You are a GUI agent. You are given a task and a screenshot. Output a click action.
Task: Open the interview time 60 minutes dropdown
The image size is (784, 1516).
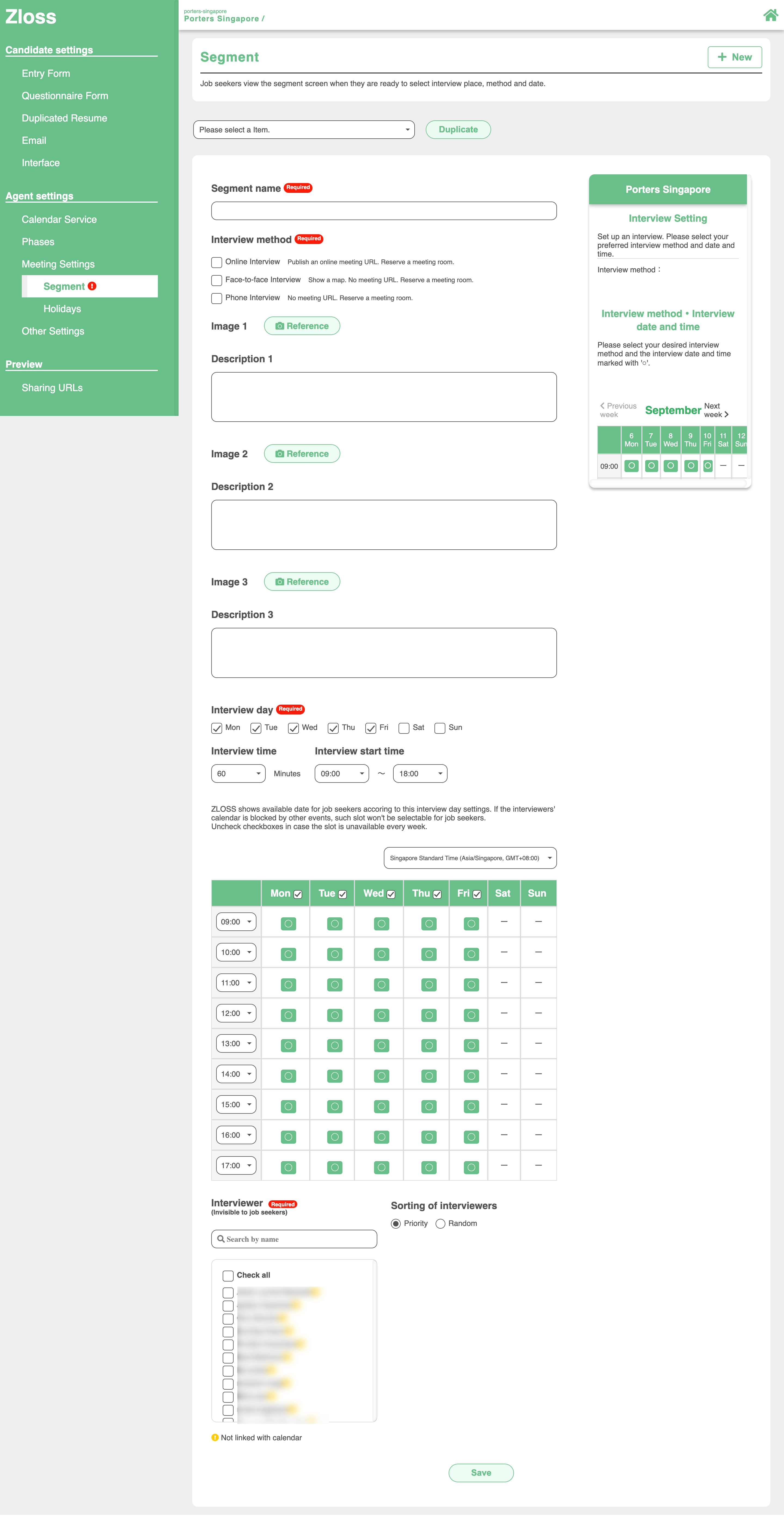coord(238,773)
